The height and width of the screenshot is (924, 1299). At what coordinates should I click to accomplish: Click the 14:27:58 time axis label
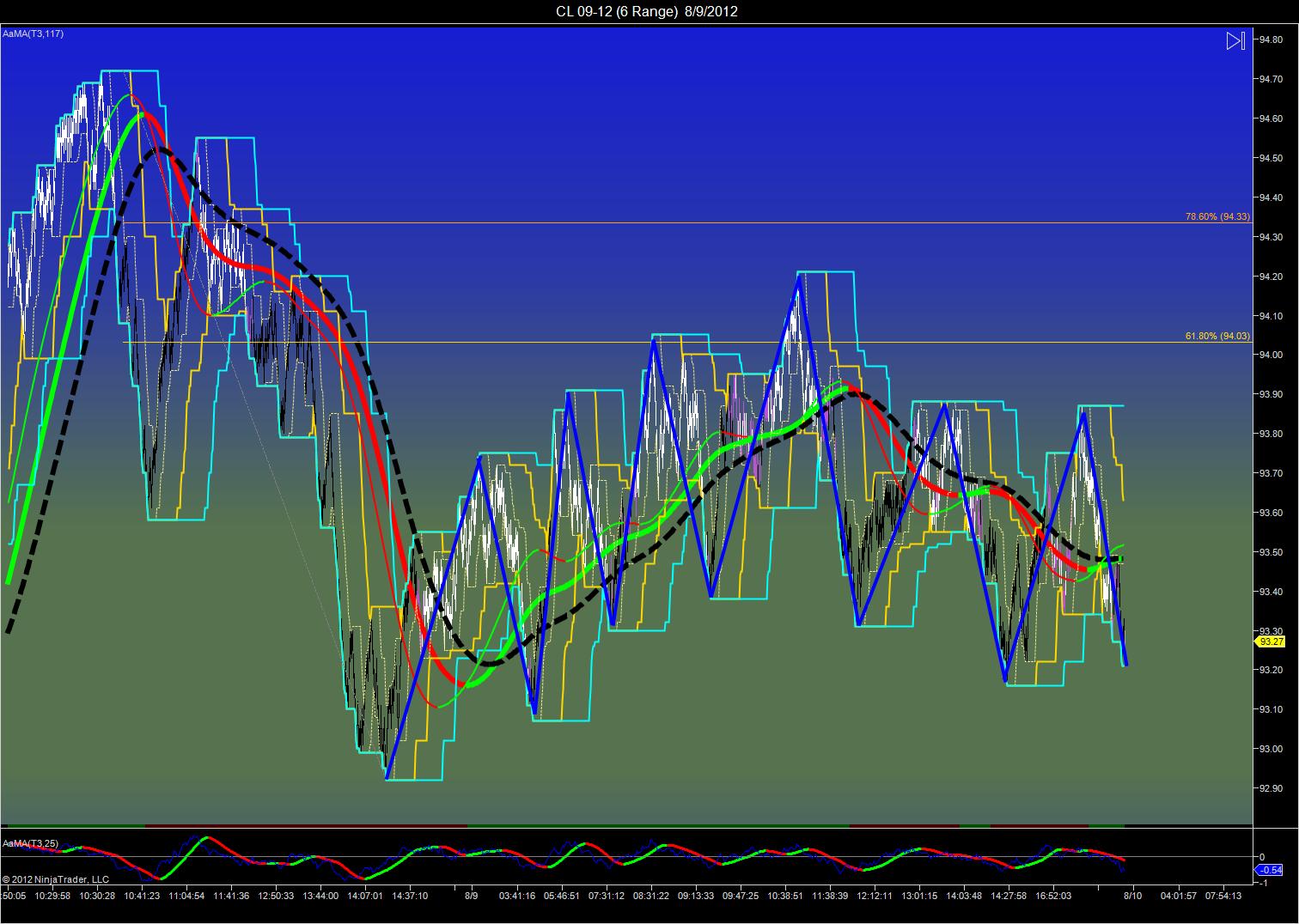[x=1008, y=896]
